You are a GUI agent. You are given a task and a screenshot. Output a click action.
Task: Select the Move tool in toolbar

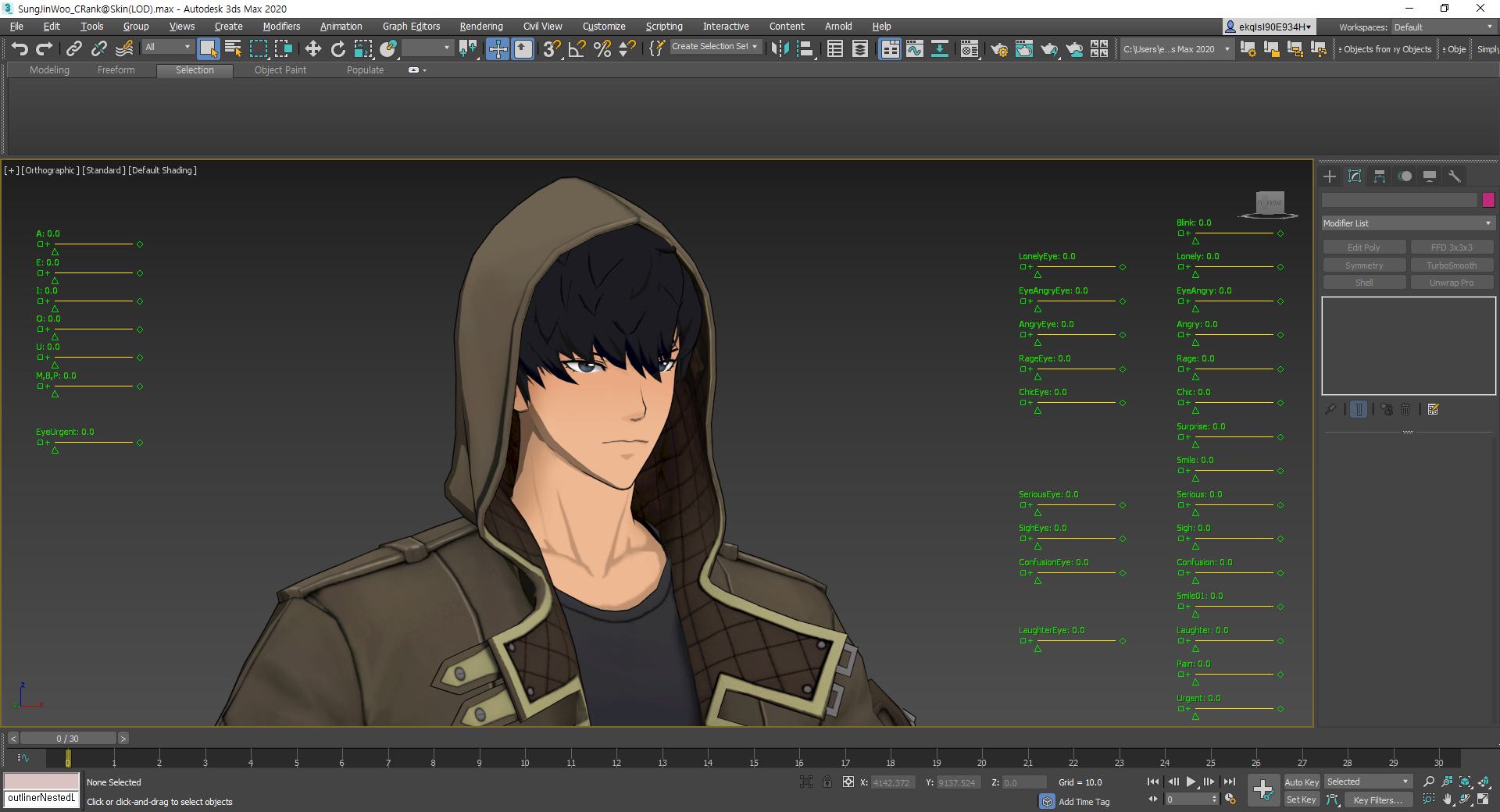[x=312, y=49]
